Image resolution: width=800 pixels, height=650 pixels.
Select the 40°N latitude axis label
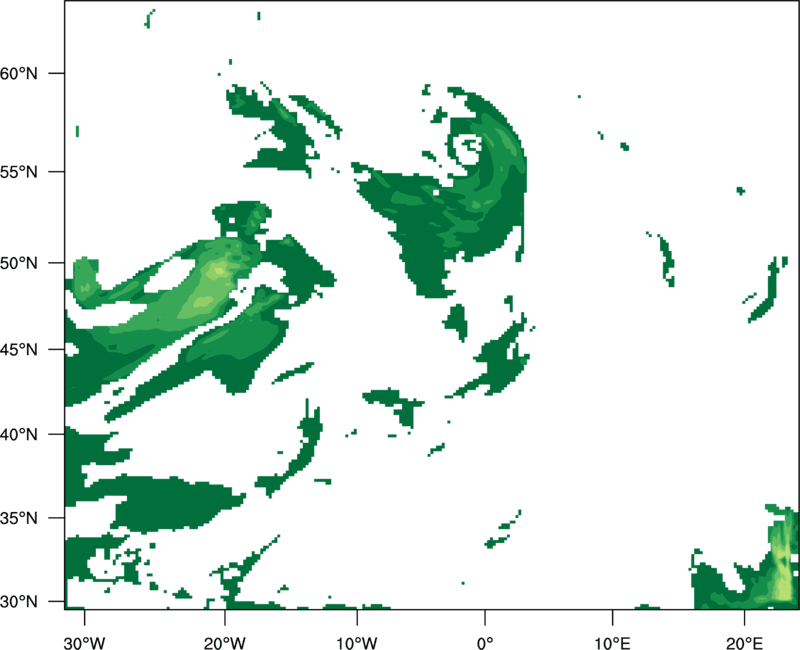(19, 435)
